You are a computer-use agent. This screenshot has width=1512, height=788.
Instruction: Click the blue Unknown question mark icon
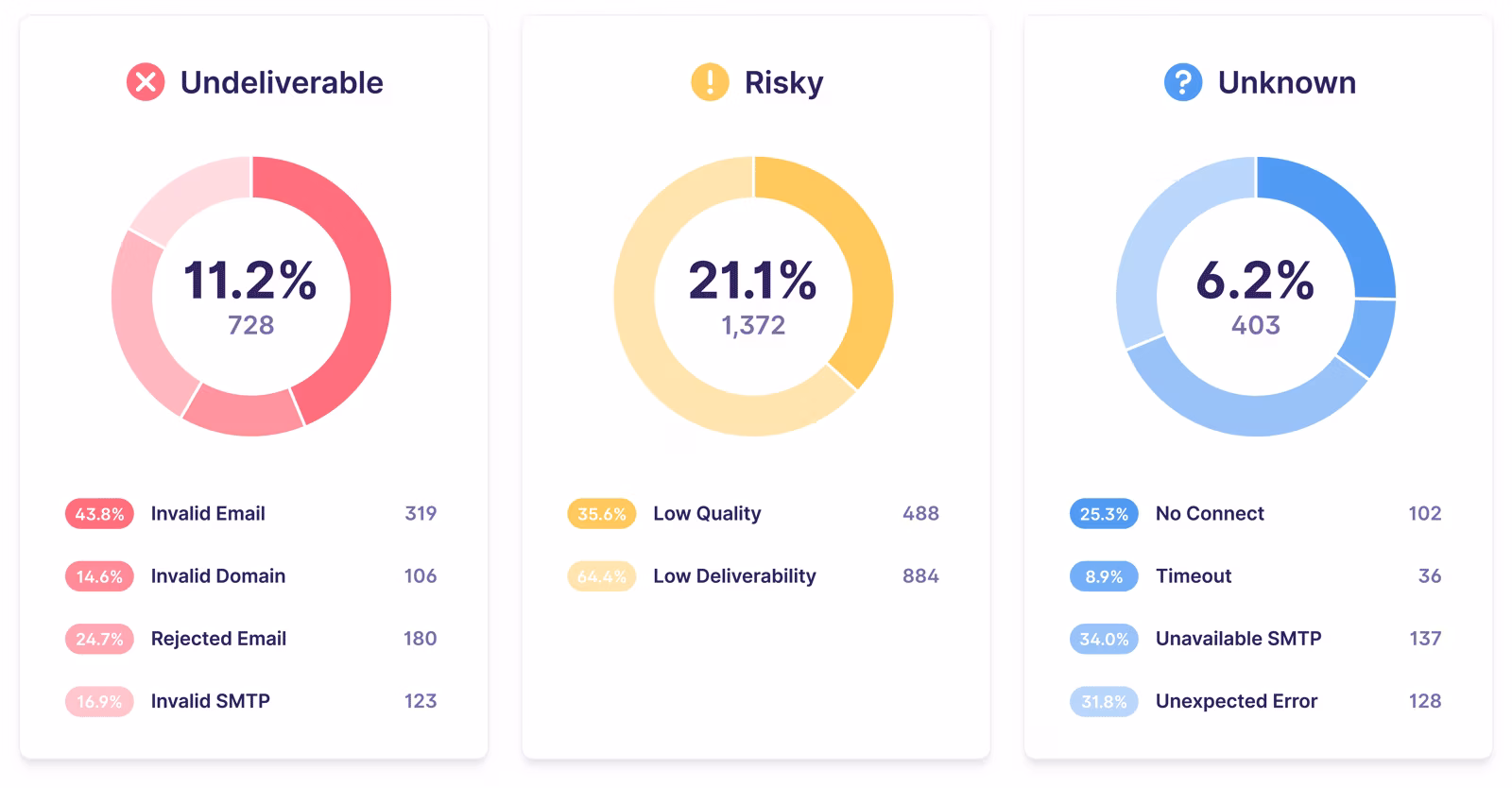tap(1182, 82)
